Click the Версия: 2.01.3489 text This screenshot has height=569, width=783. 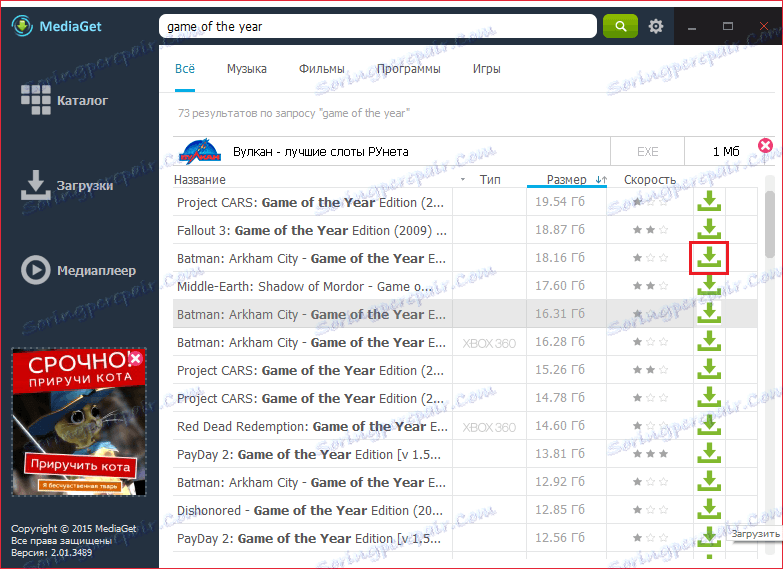[51, 553]
